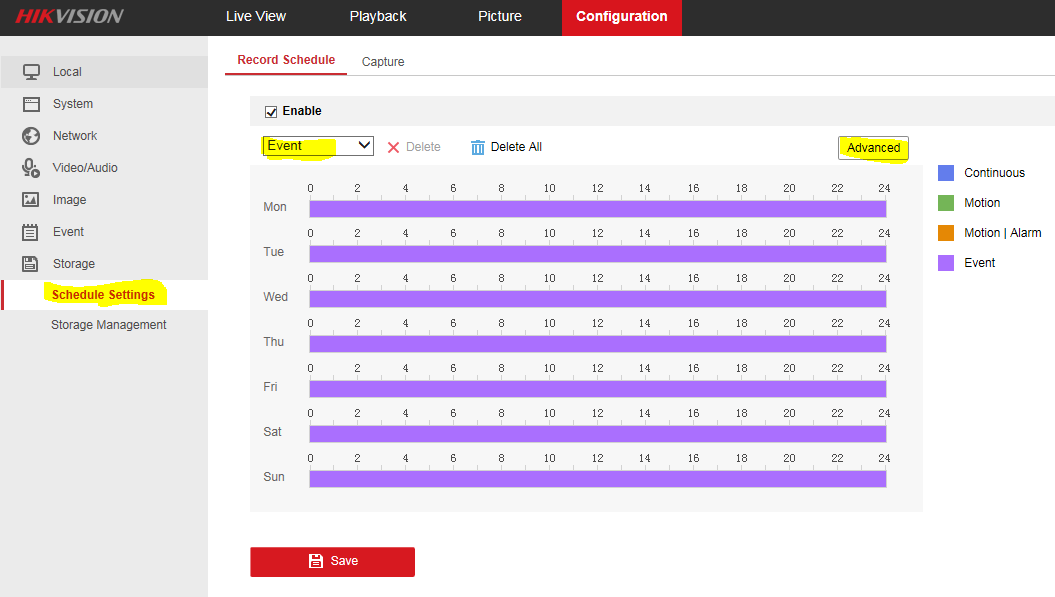Switch to the Capture tab
1055x597 pixels.
(383, 62)
